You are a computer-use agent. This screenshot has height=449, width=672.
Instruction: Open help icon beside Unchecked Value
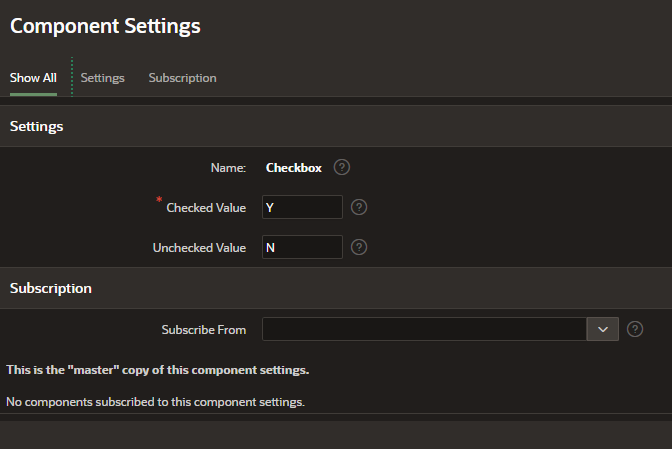(x=359, y=247)
